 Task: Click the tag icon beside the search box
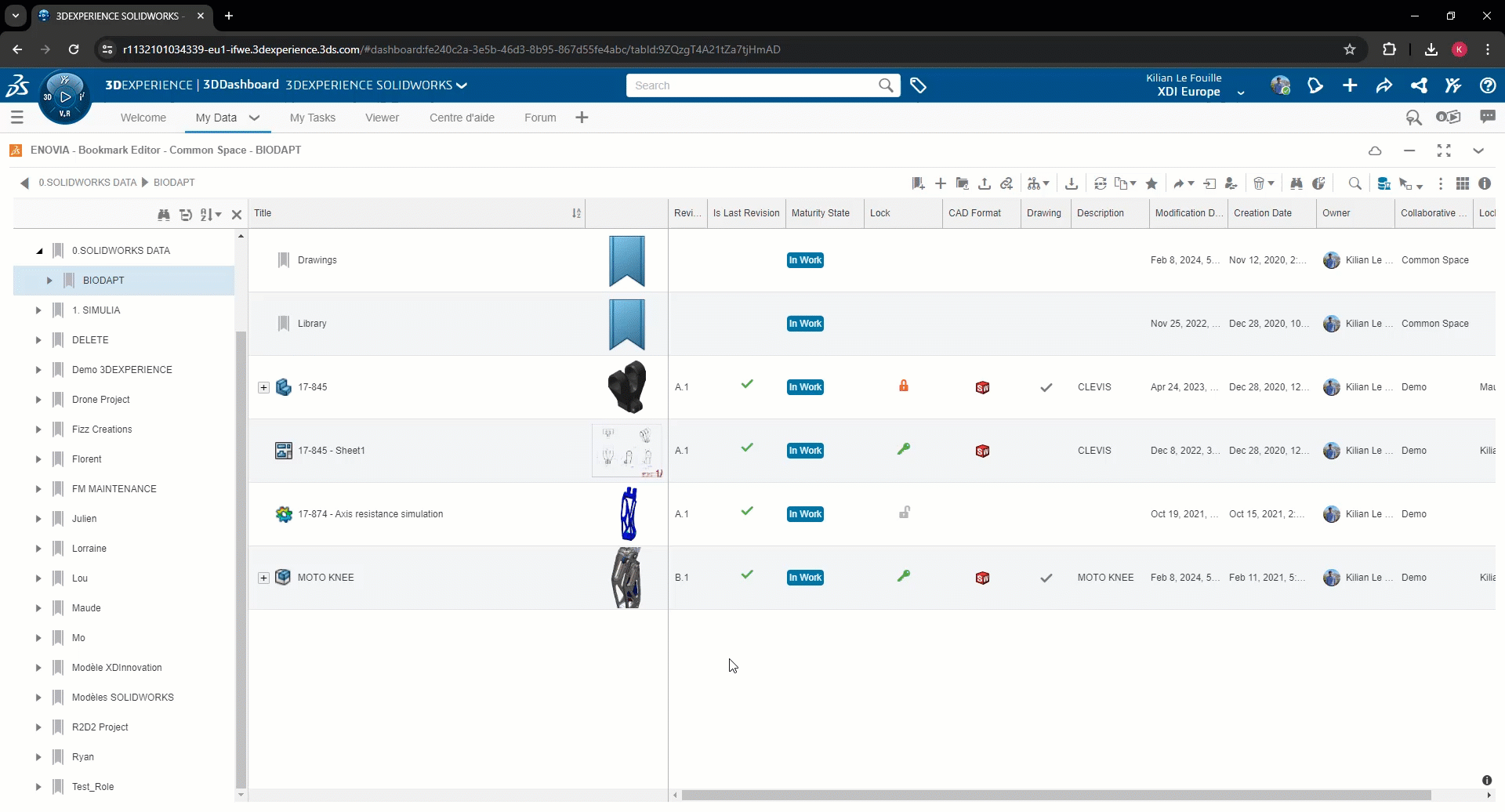[x=919, y=85]
